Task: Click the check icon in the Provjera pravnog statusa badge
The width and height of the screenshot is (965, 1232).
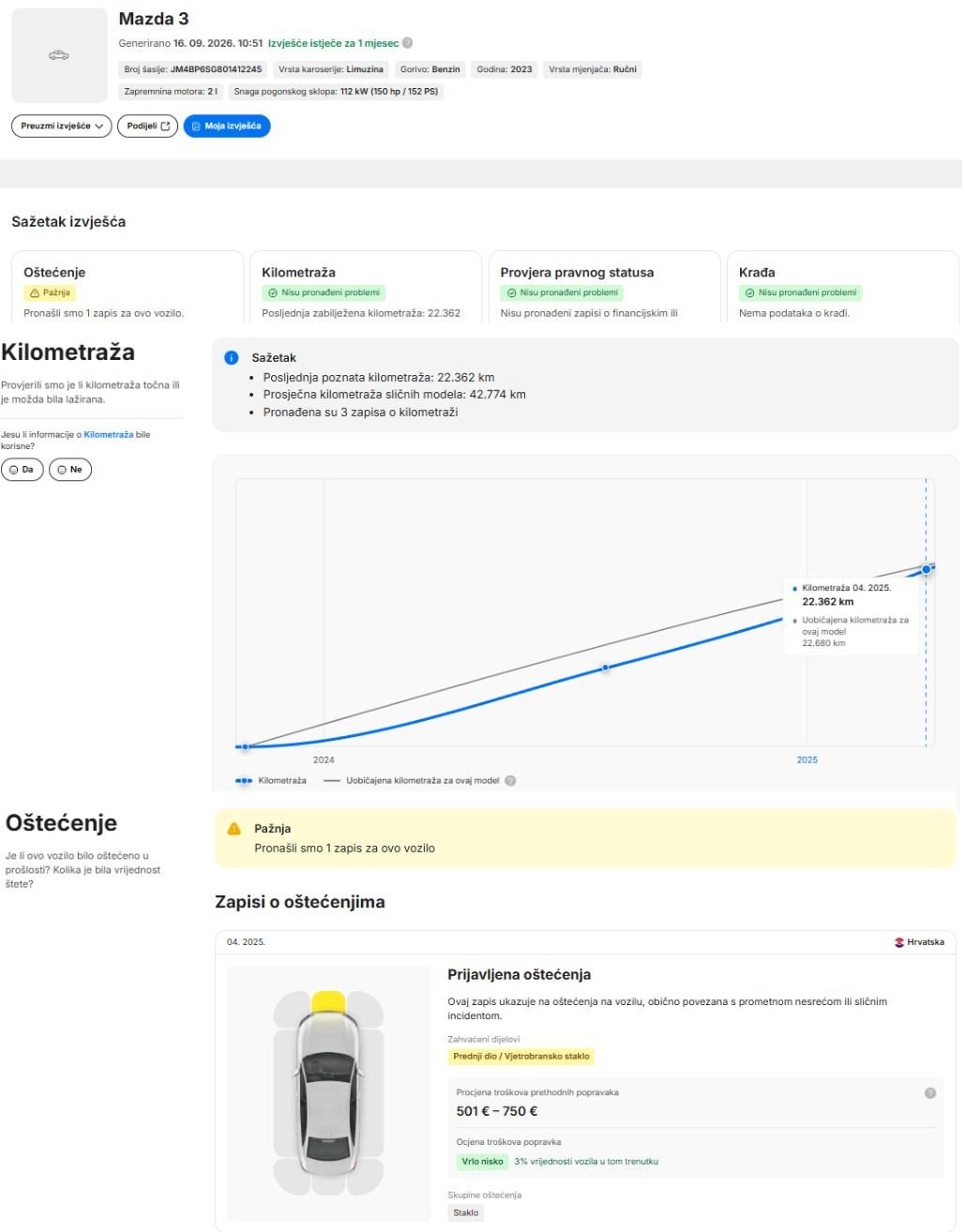Action: point(511,293)
